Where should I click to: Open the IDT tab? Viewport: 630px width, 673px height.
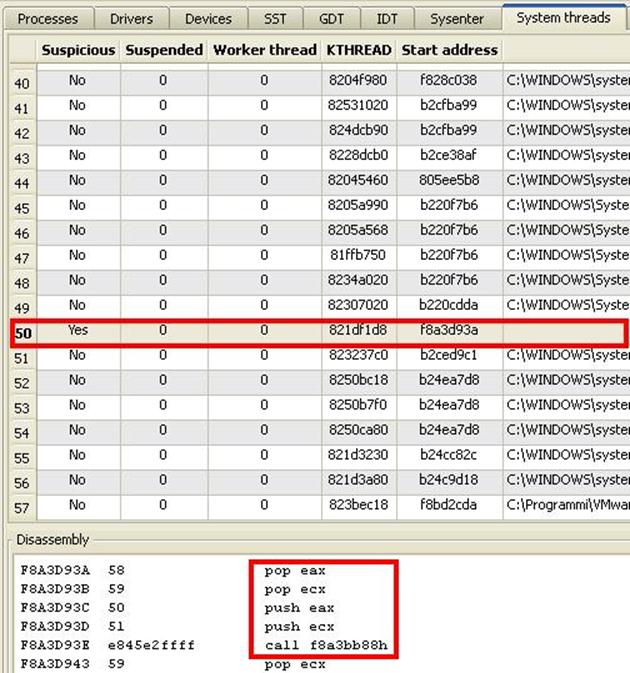[387, 19]
